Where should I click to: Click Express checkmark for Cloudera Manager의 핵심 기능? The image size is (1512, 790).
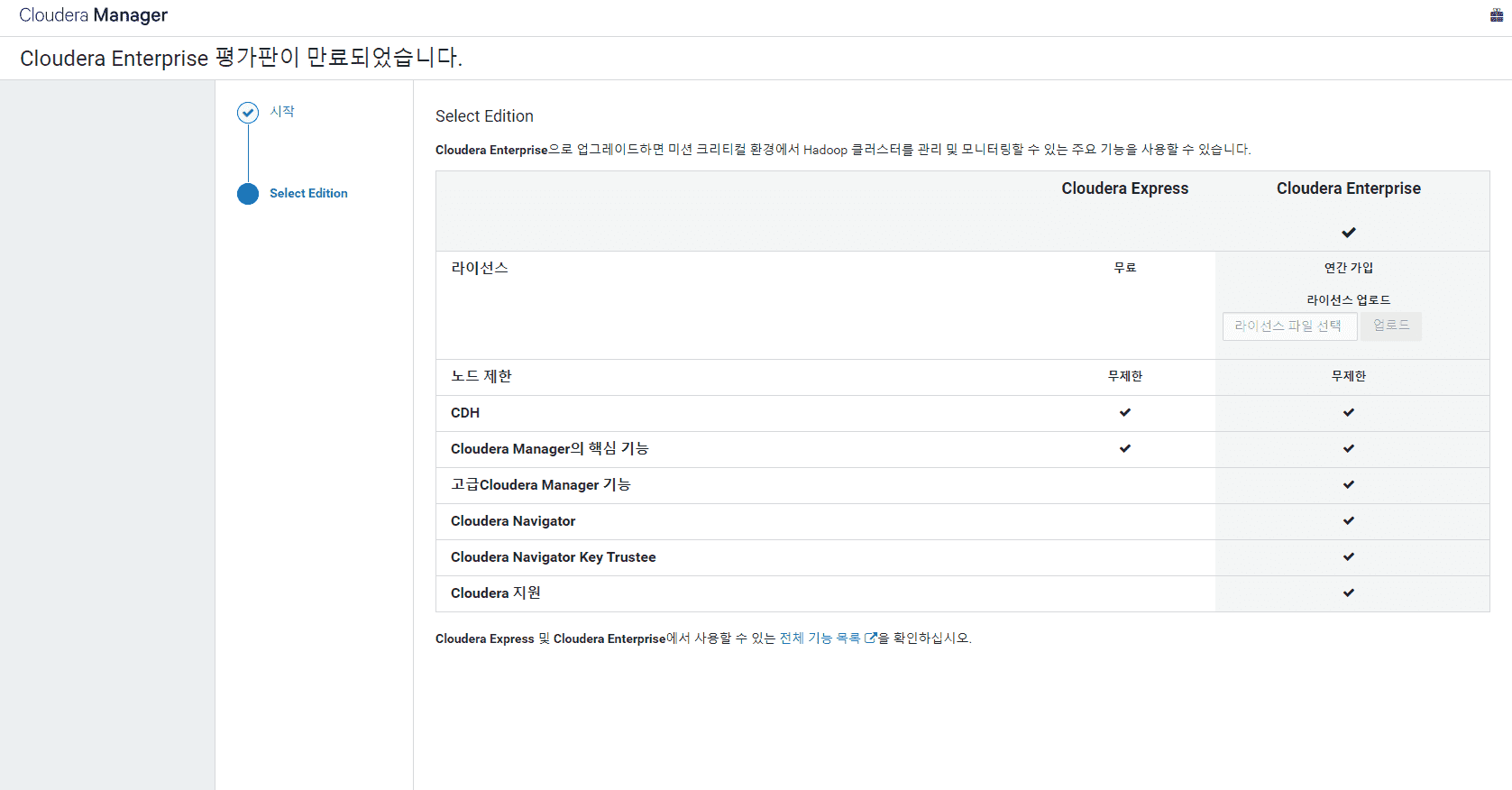tap(1125, 448)
